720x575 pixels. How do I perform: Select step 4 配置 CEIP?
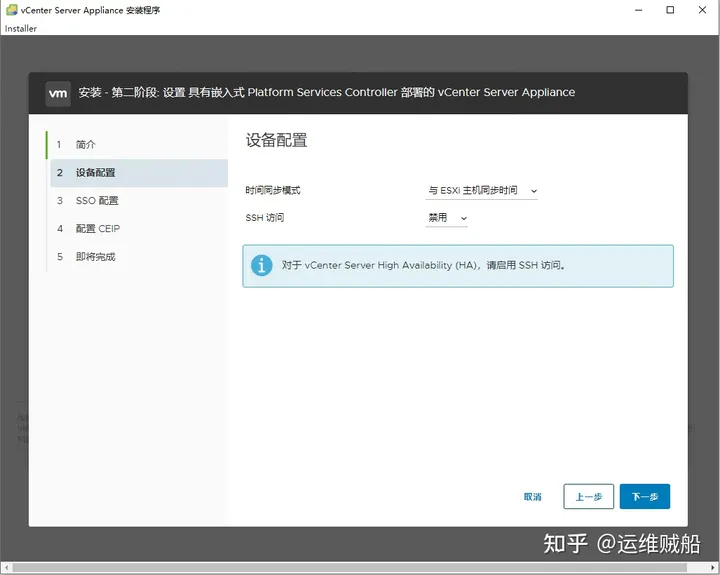[97, 229]
